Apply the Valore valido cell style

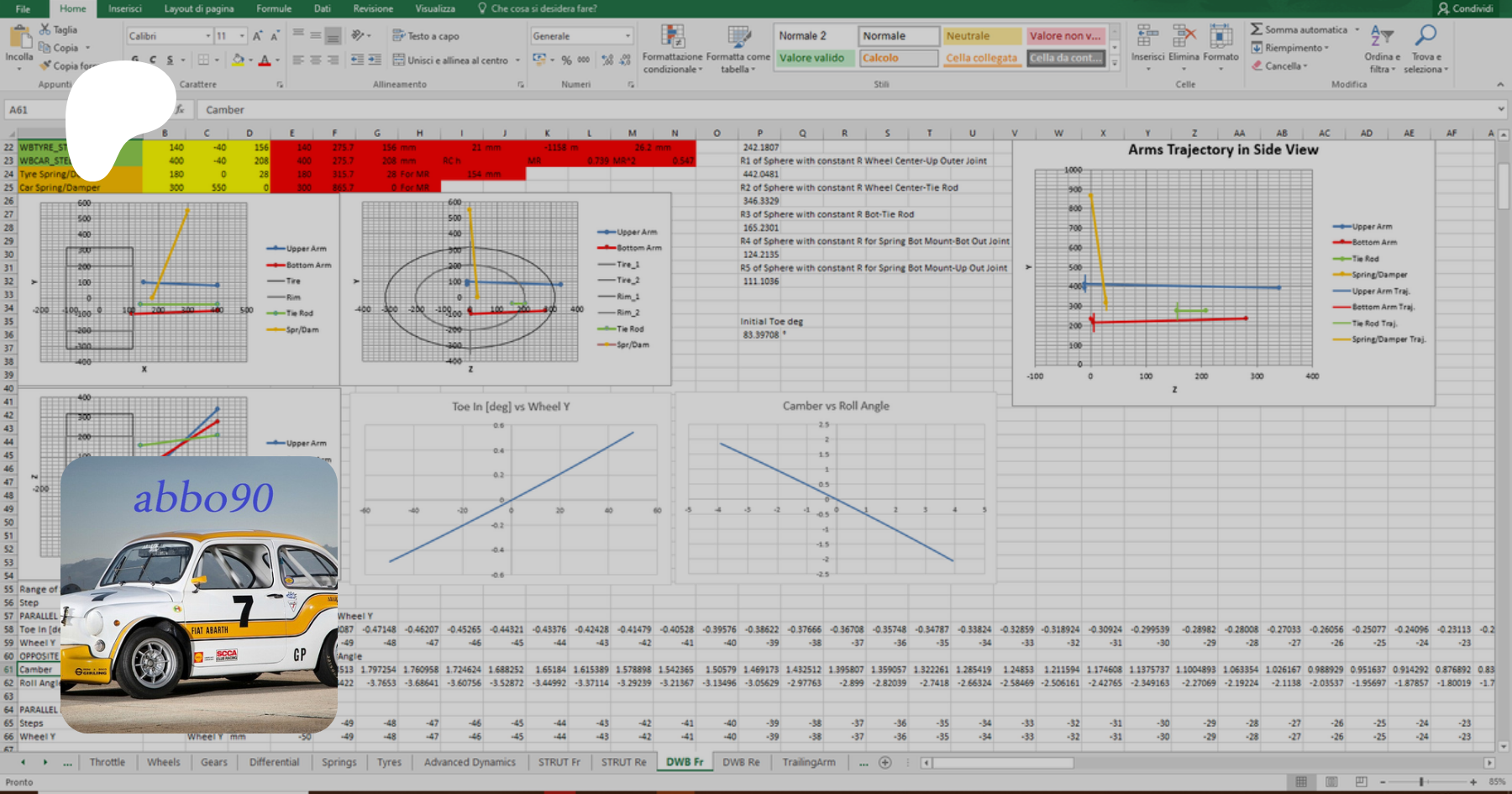tap(811, 58)
